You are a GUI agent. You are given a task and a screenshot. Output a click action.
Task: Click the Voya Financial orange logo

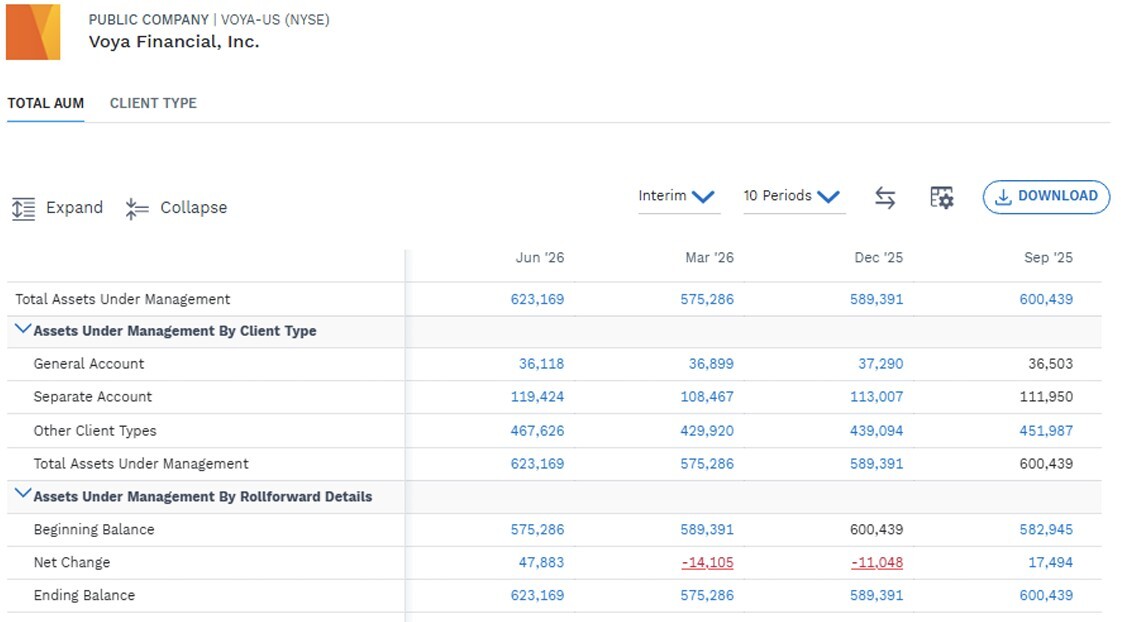tap(33, 32)
